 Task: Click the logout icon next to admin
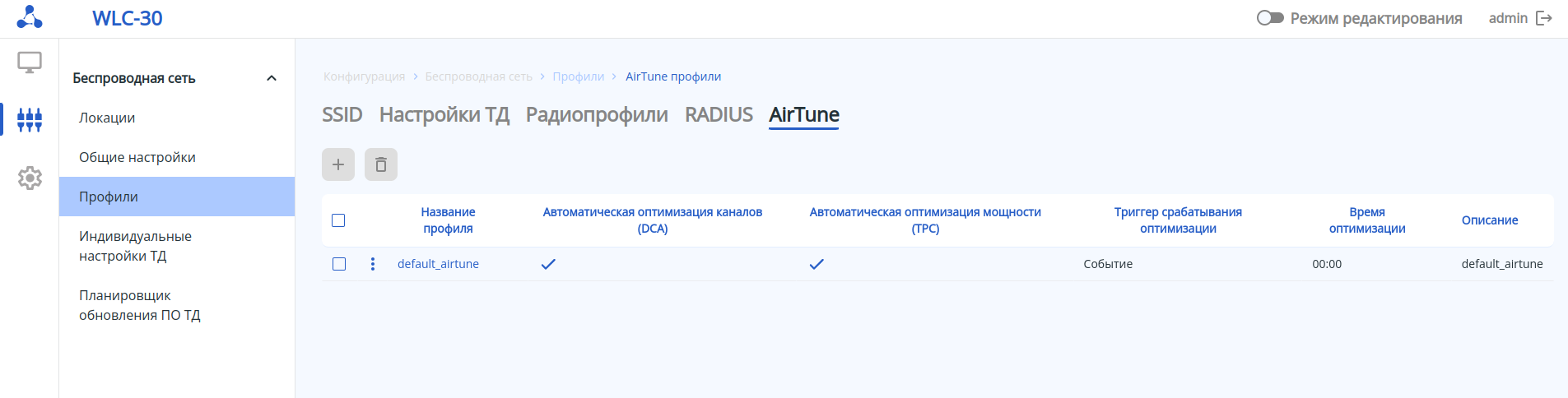click(1544, 18)
